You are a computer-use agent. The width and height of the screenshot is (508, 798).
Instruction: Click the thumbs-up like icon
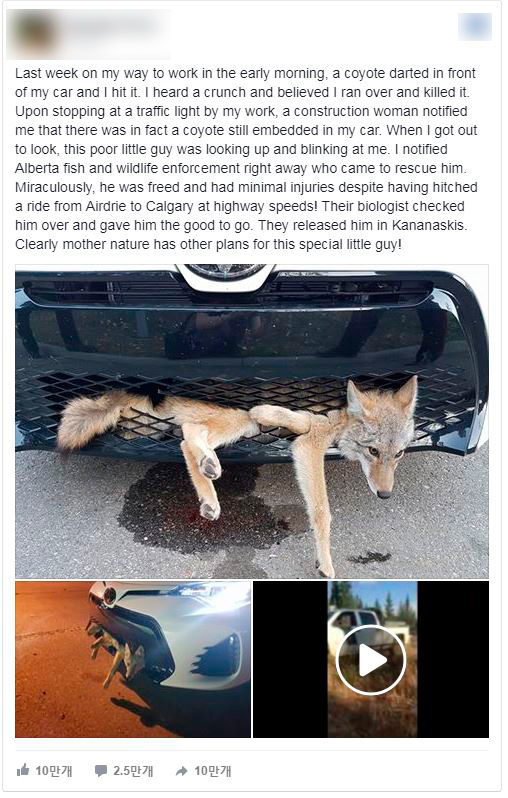[x=23, y=770]
